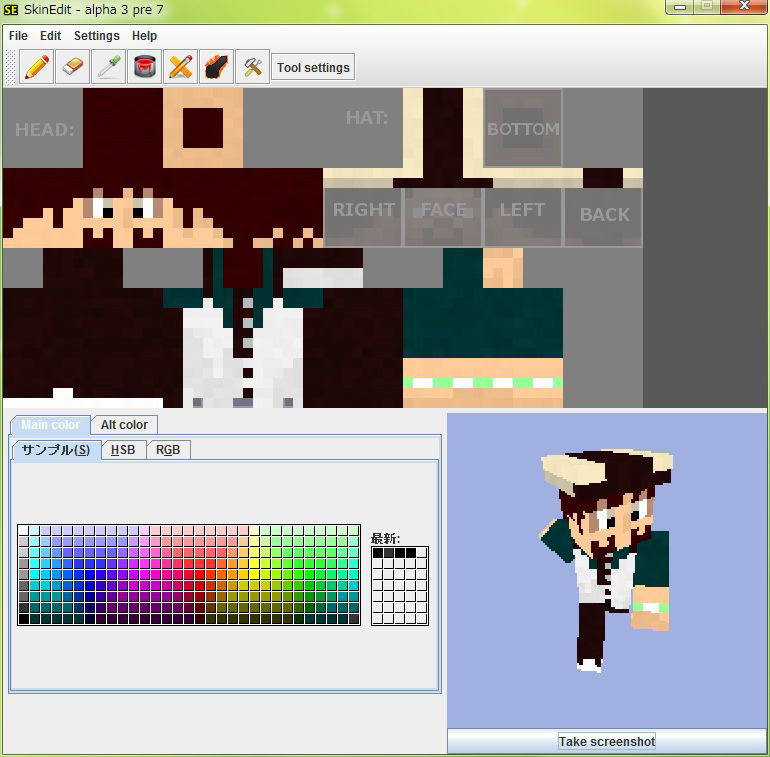
Task: Open the サンプル(S) swatches tab
Action: pos(56,450)
